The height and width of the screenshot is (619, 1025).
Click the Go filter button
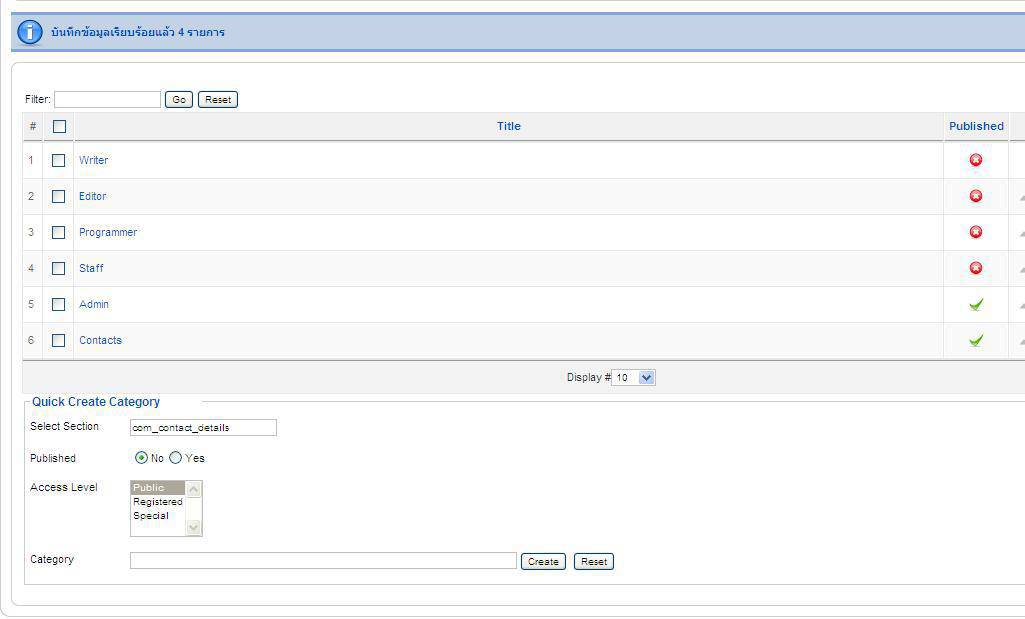click(x=178, y=99)
